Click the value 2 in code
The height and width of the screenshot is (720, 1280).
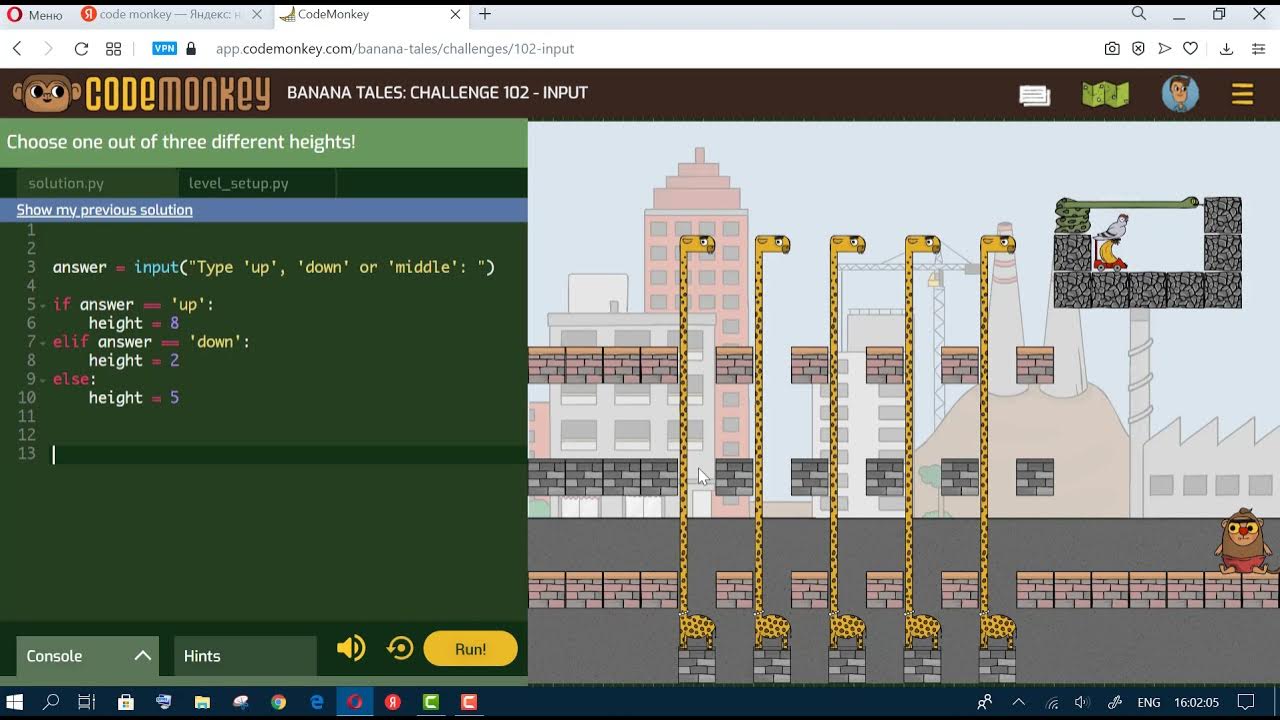174,360
